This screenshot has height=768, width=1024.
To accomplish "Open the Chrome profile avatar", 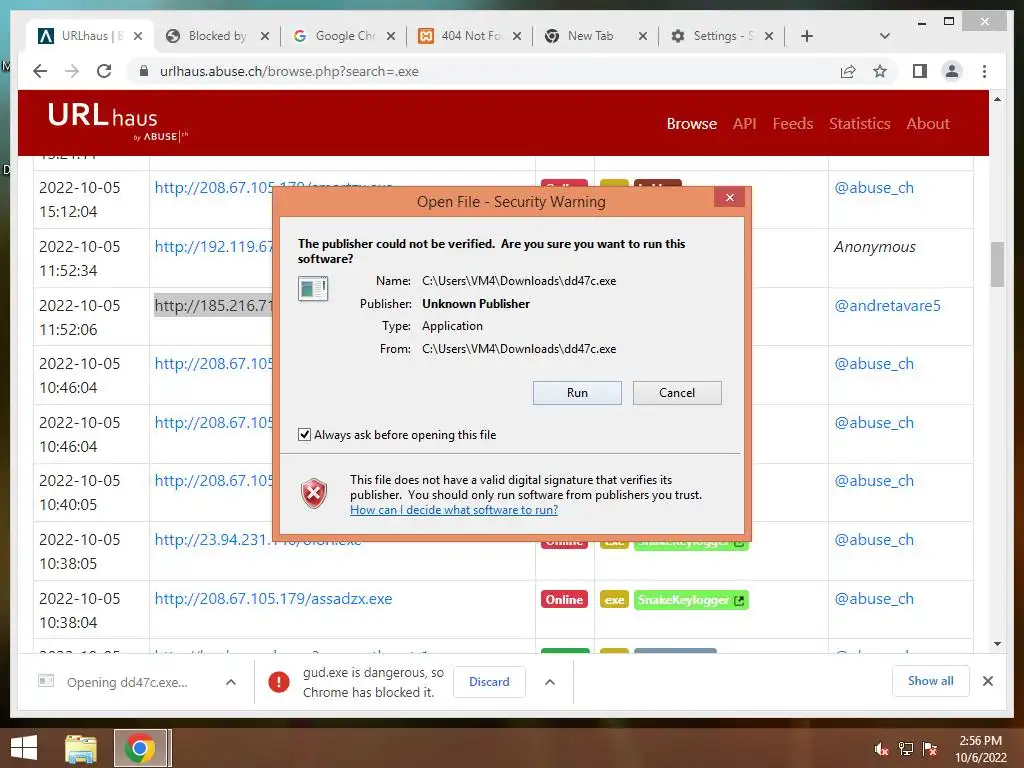I will click(x=952, y=71).
